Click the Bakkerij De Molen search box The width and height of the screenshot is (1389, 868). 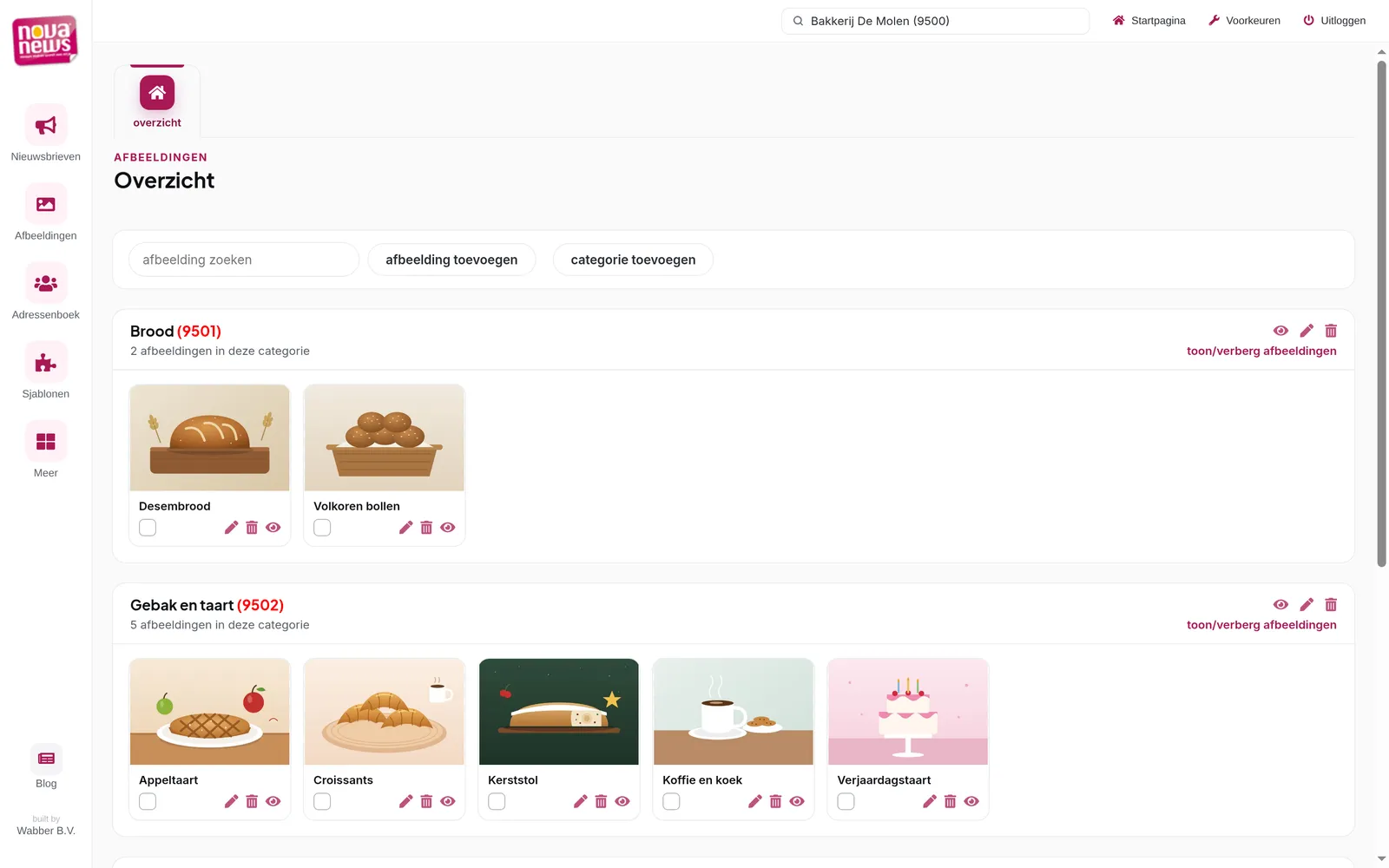pyautogui.click(x=936, y=21)
